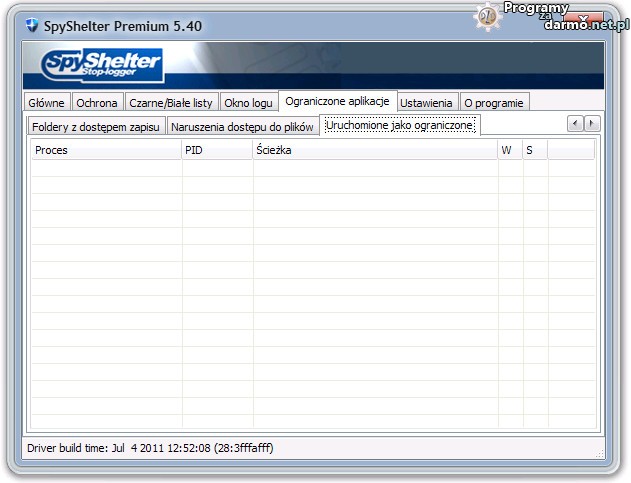Sort list by the PID column header
631x483 pixels.
216,150
